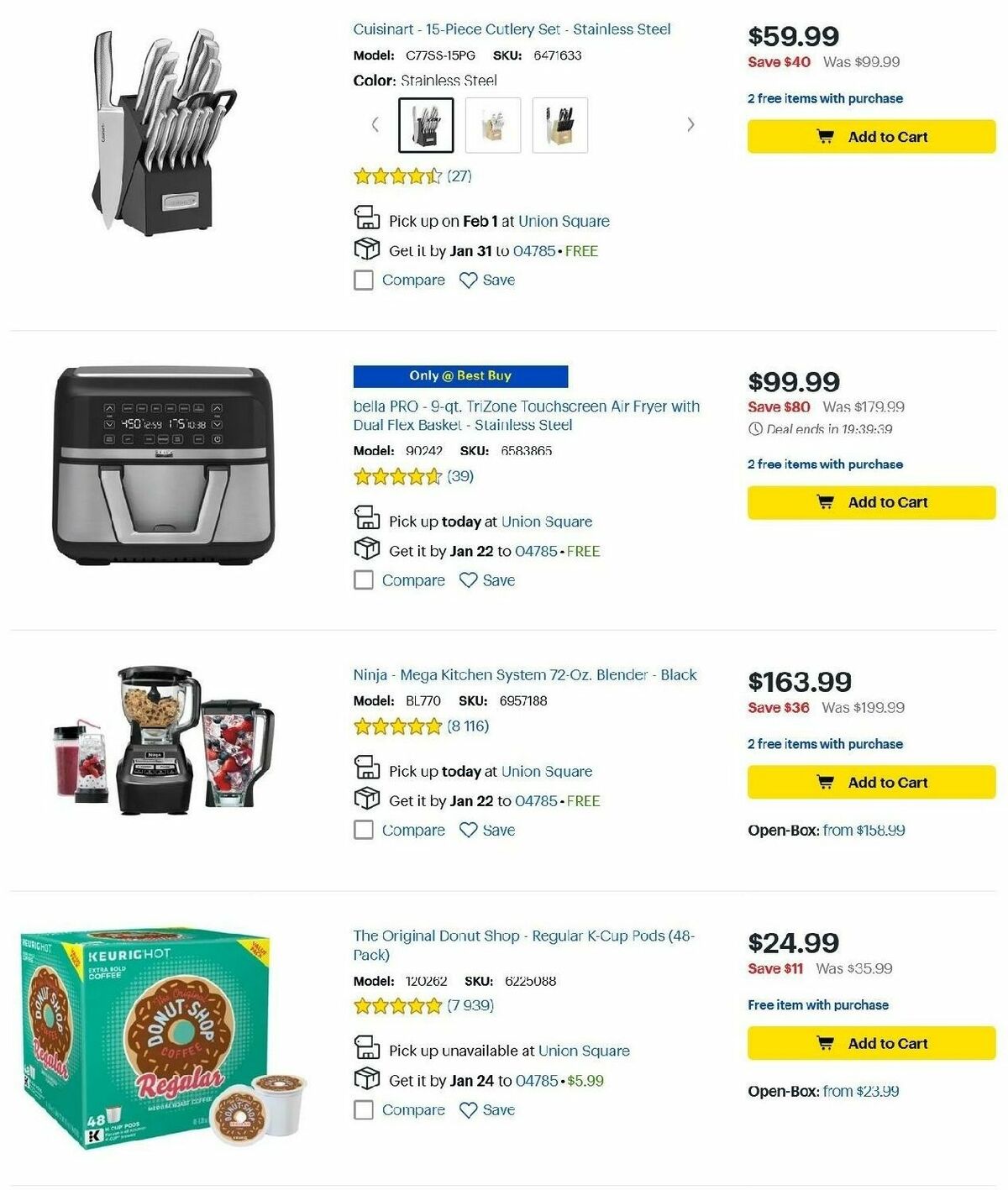Click the clock icon next to the air fryer deal countdown

click(753, 430)
